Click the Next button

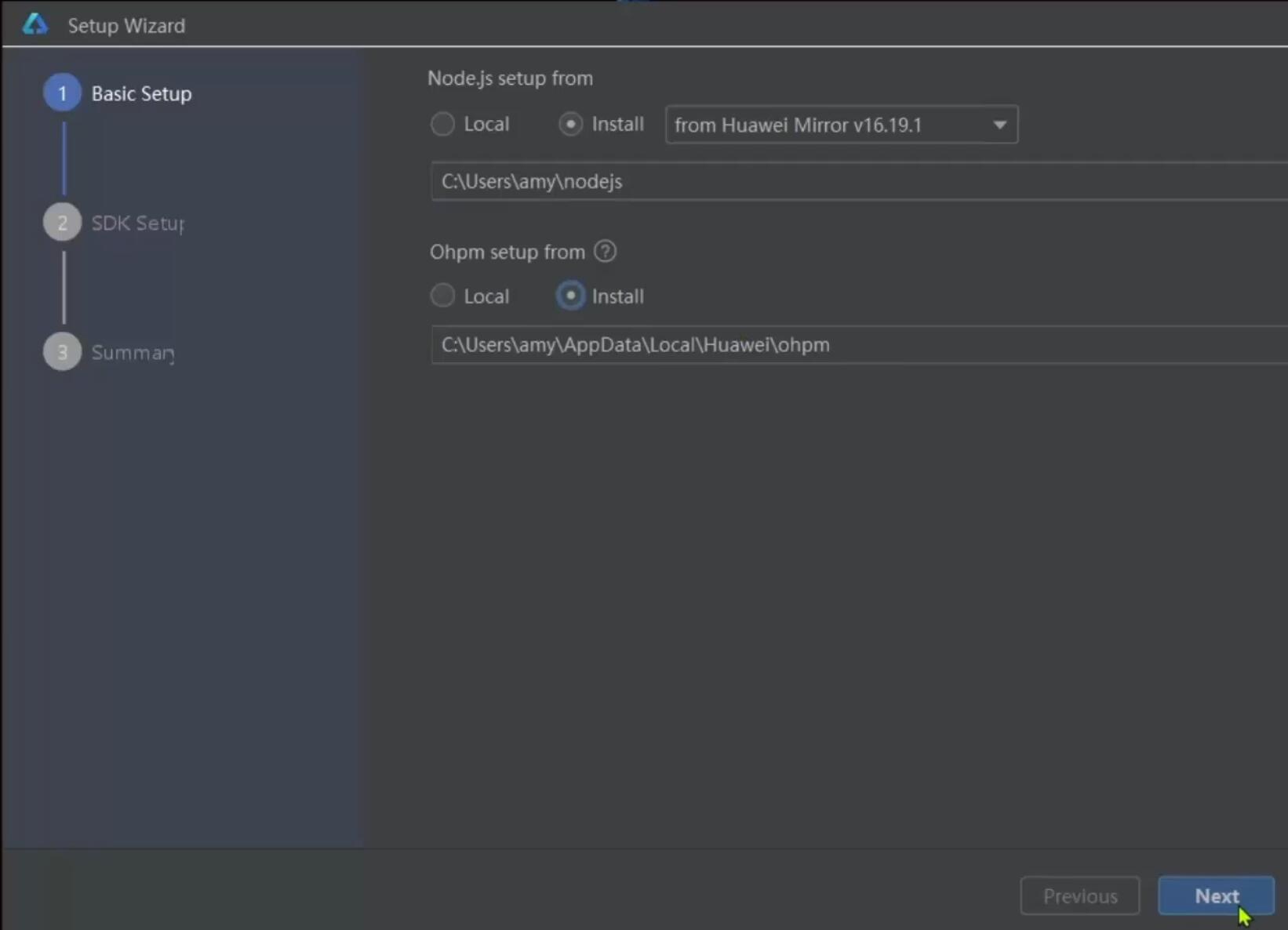tap(1216, 895)
